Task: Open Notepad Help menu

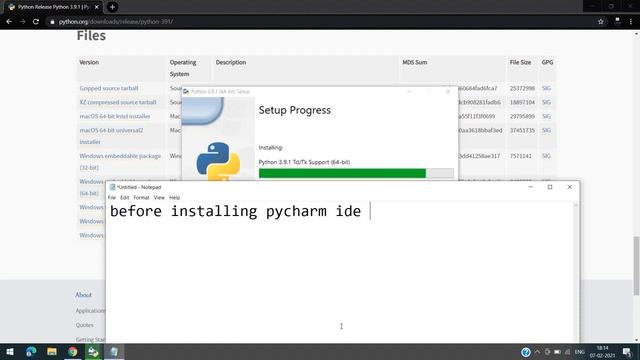Action: pyautogui.click(x=175, y=198)
